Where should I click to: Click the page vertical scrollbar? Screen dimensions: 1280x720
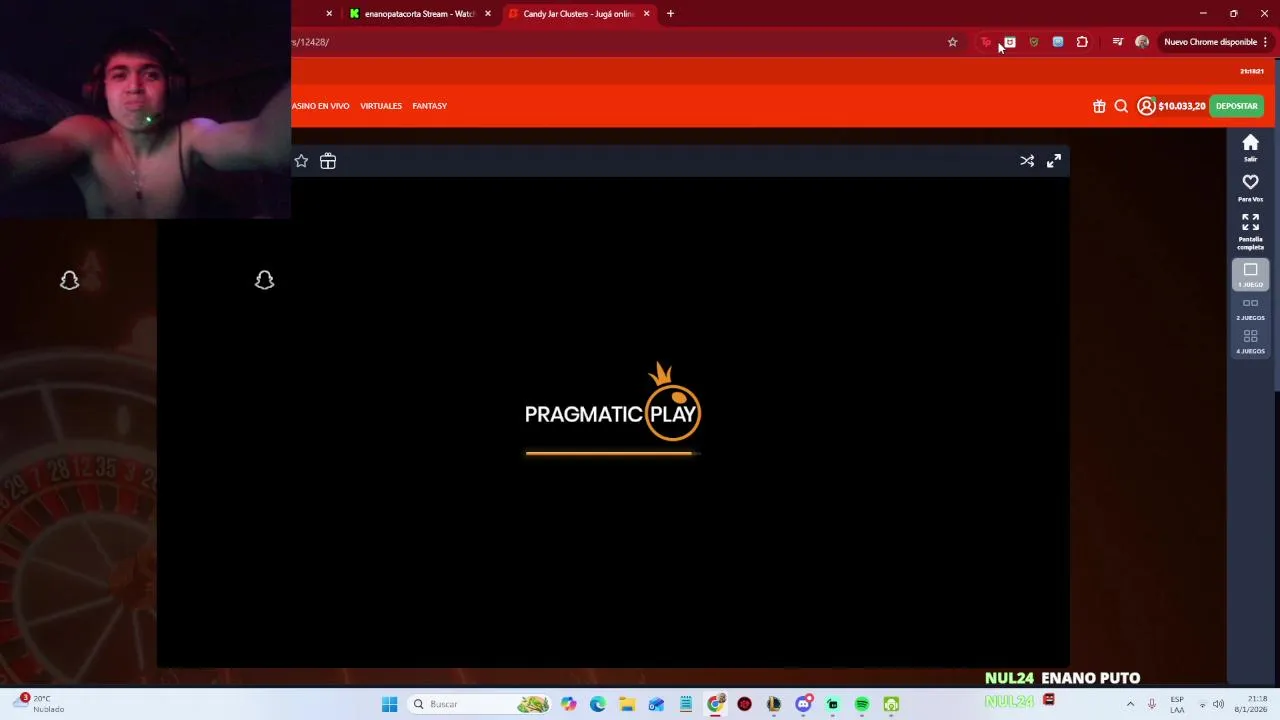(1275, 225)
